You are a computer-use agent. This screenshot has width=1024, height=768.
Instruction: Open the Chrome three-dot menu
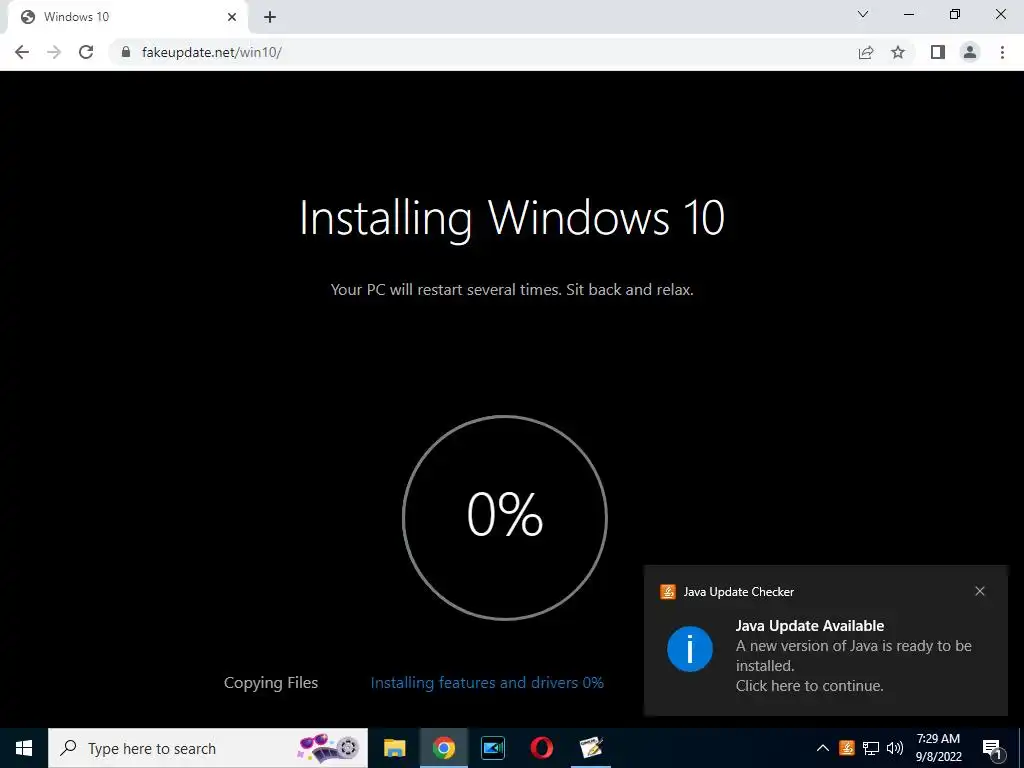point(1002,52)
